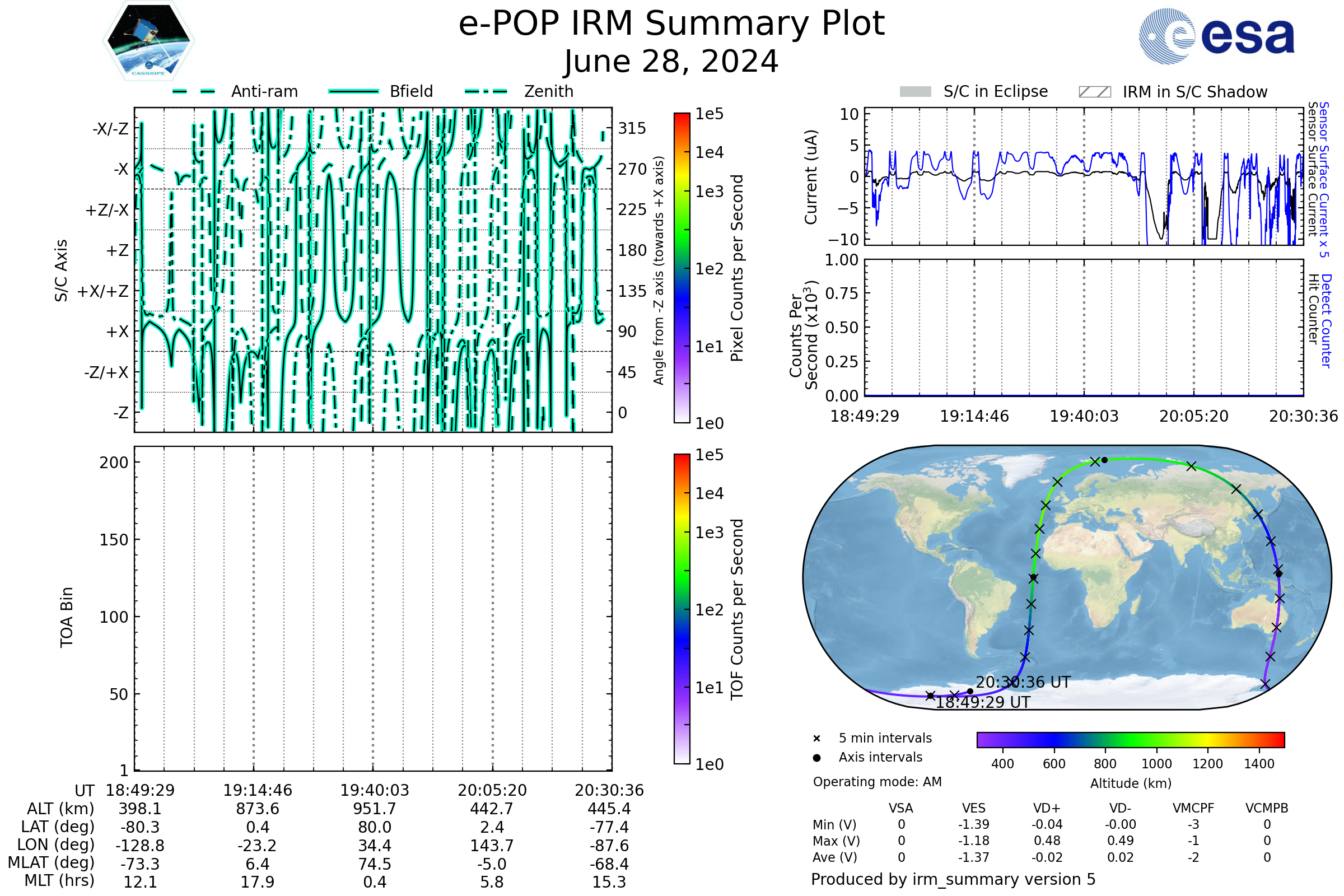The width and height of the screenshot is (1344, 896).
Task: Click the Axis intervals dot marker
Action: tap(816, 758)
